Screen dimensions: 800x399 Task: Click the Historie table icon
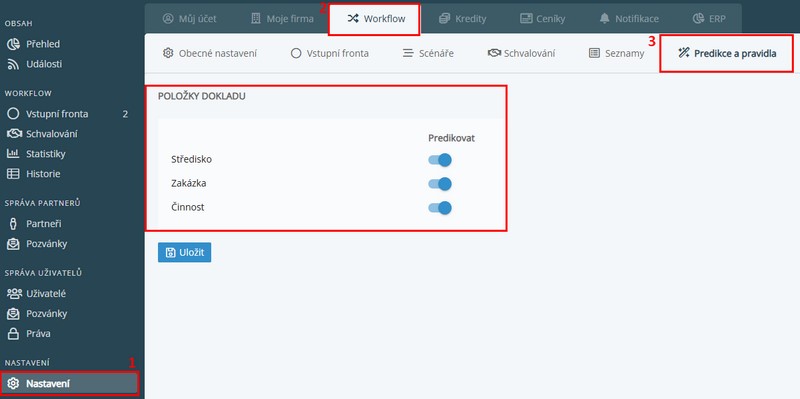13,174
